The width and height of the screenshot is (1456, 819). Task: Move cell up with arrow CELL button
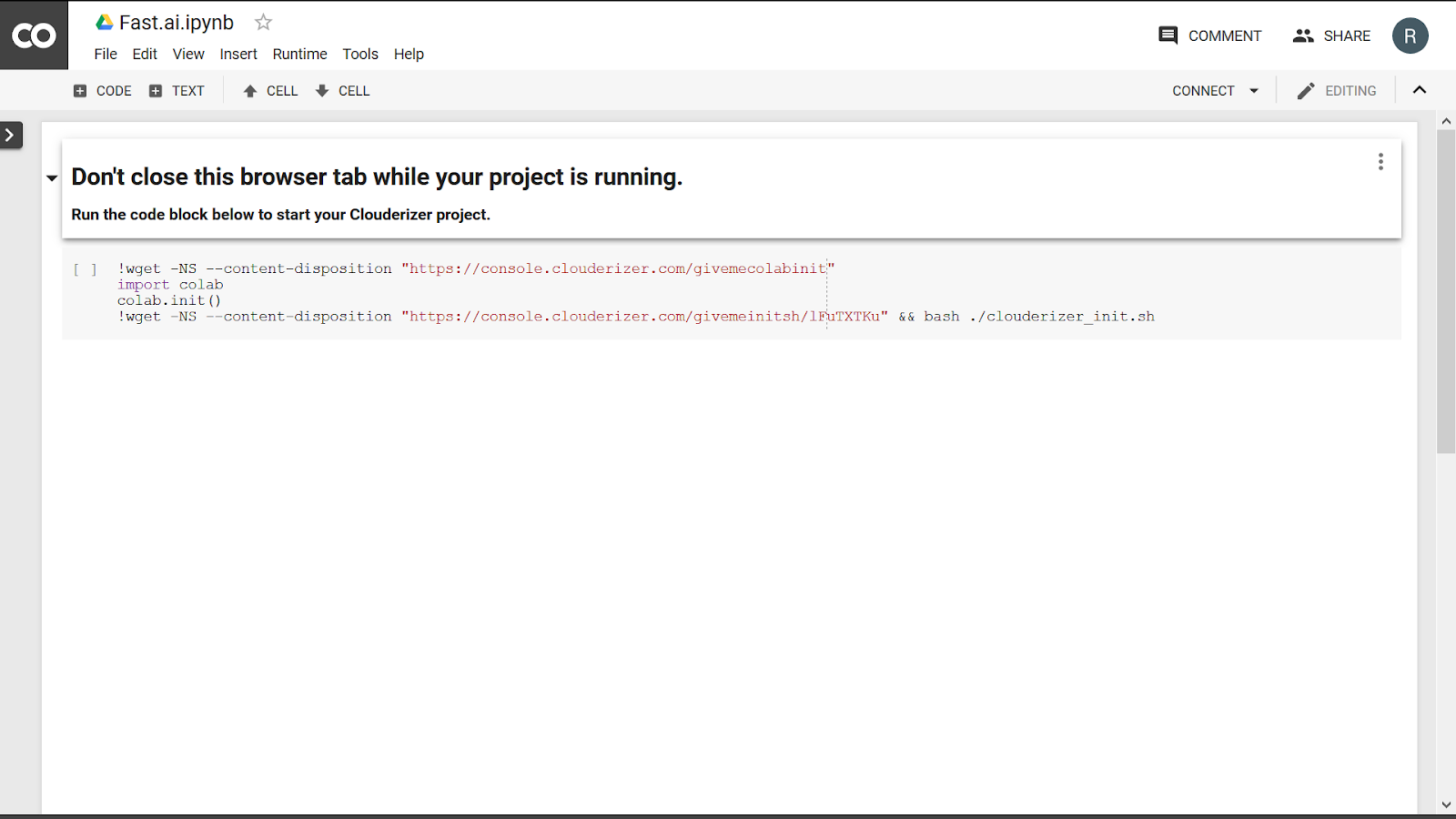click(270, 91)
